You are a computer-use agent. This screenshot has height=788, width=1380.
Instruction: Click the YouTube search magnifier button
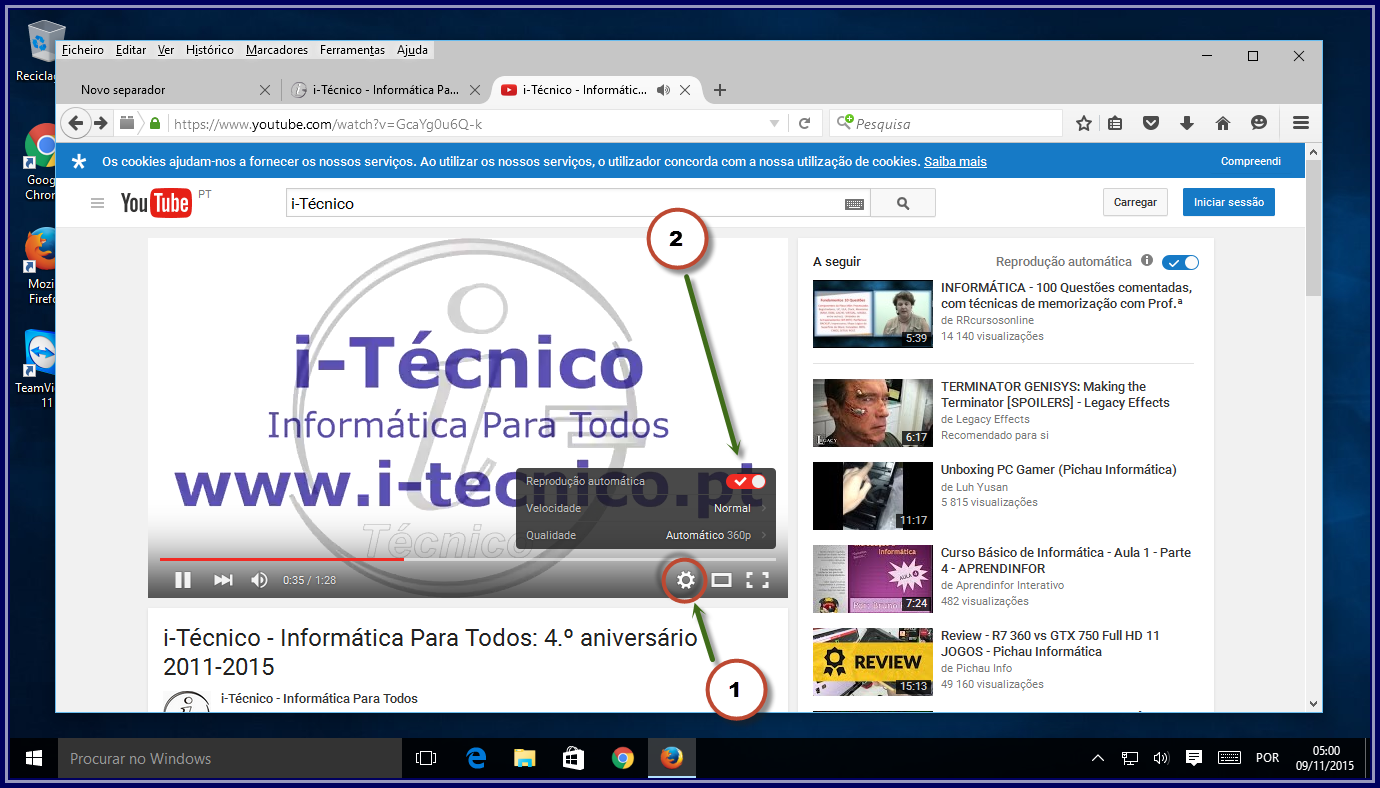click(x=903, y=203)
